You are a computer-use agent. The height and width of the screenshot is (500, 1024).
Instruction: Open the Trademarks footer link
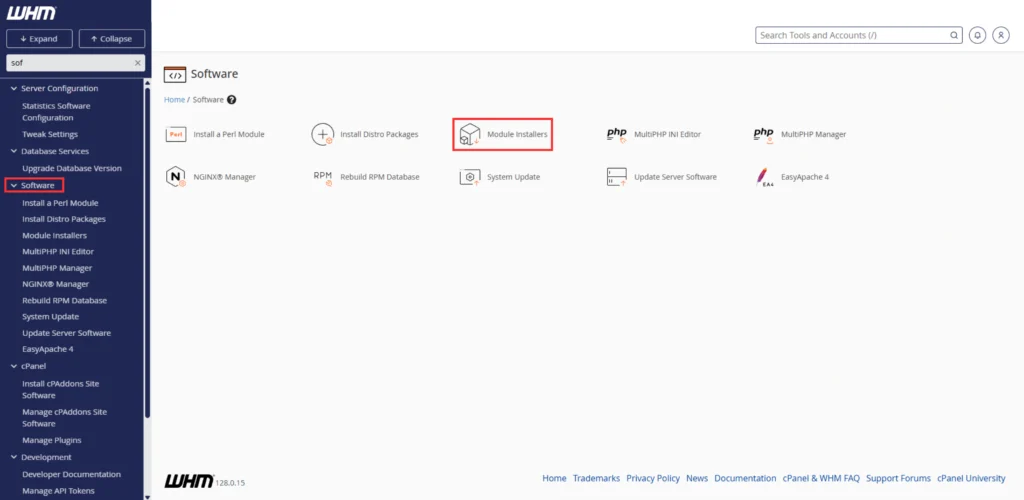click(x=596, y=478)
